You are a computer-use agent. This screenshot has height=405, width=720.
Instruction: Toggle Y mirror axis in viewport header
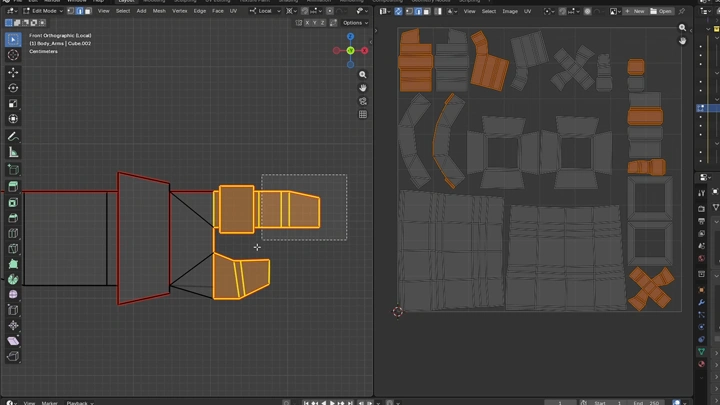(315, 22)
